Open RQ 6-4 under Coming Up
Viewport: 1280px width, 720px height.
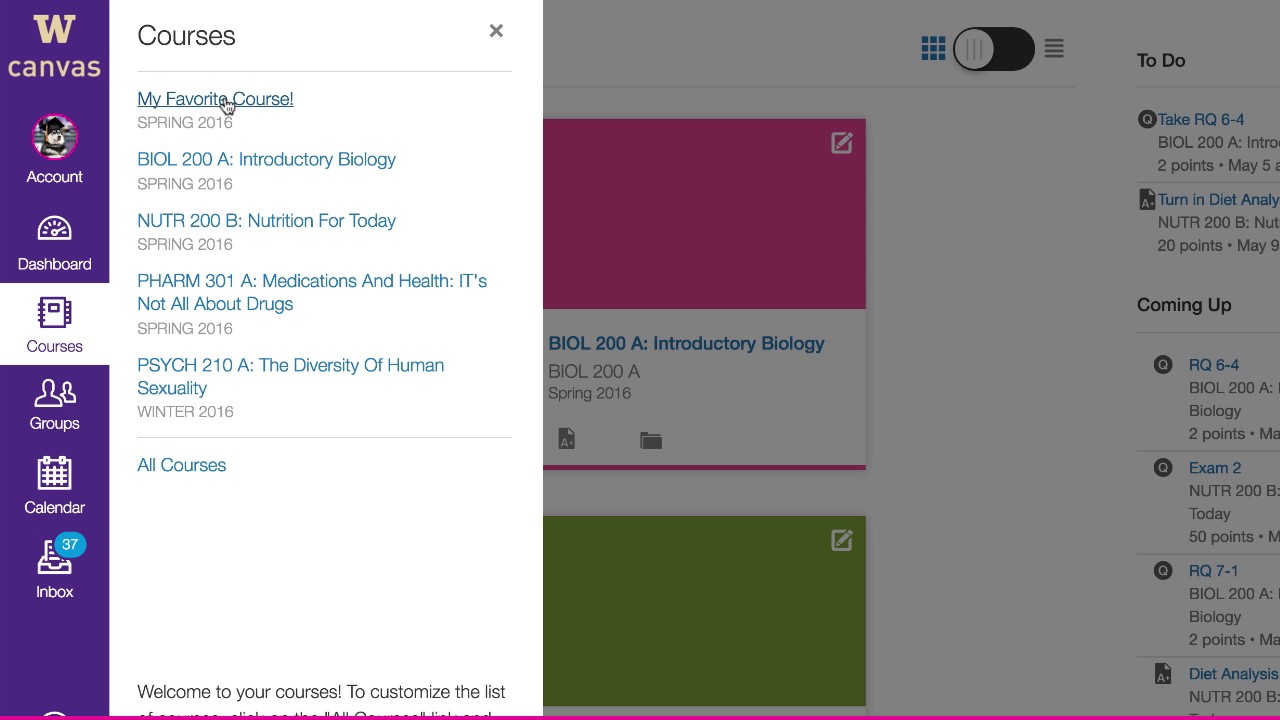click(x=1214, y=365)
